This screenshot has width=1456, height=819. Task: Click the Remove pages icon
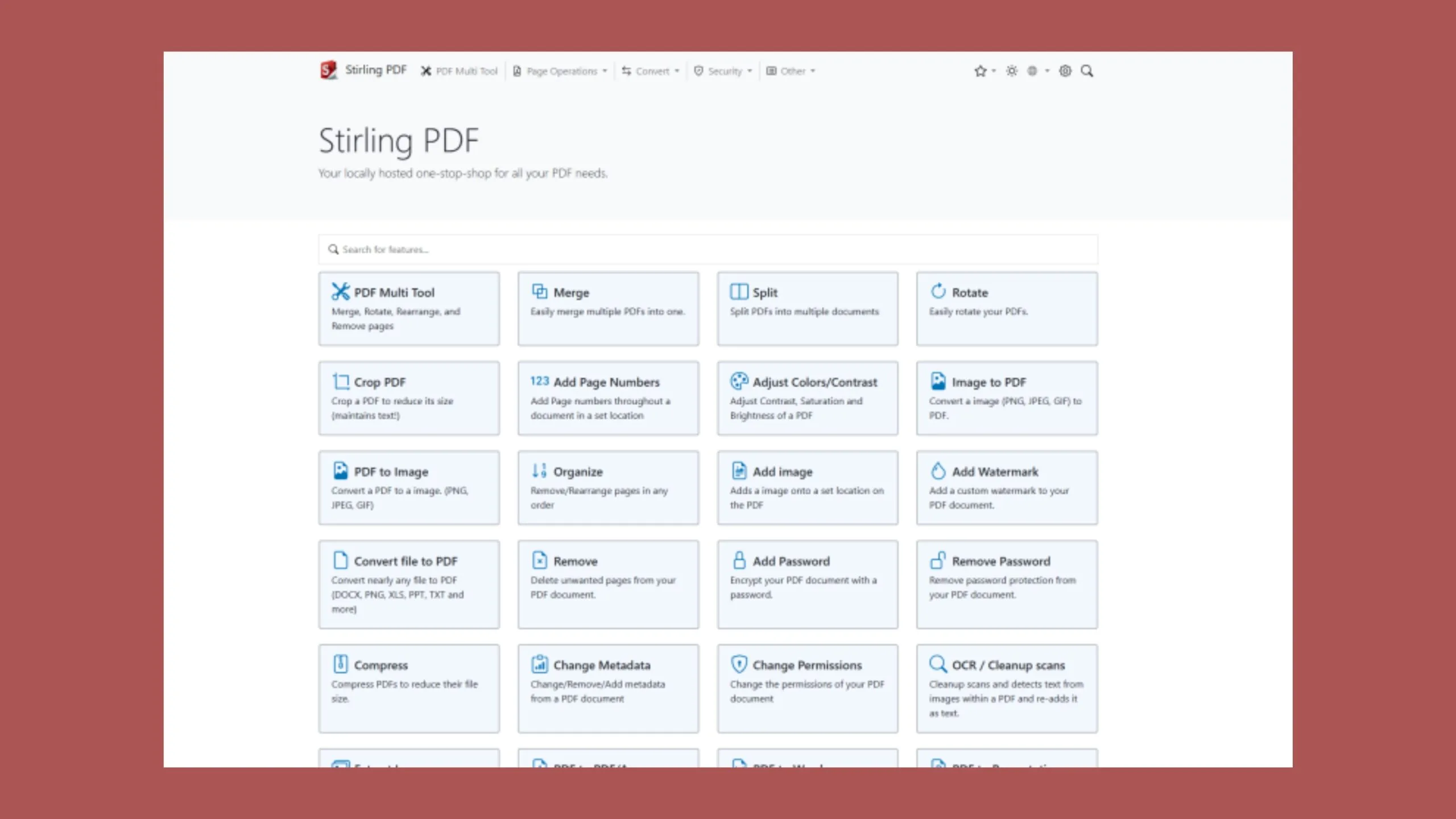click(x=539, y=560)
